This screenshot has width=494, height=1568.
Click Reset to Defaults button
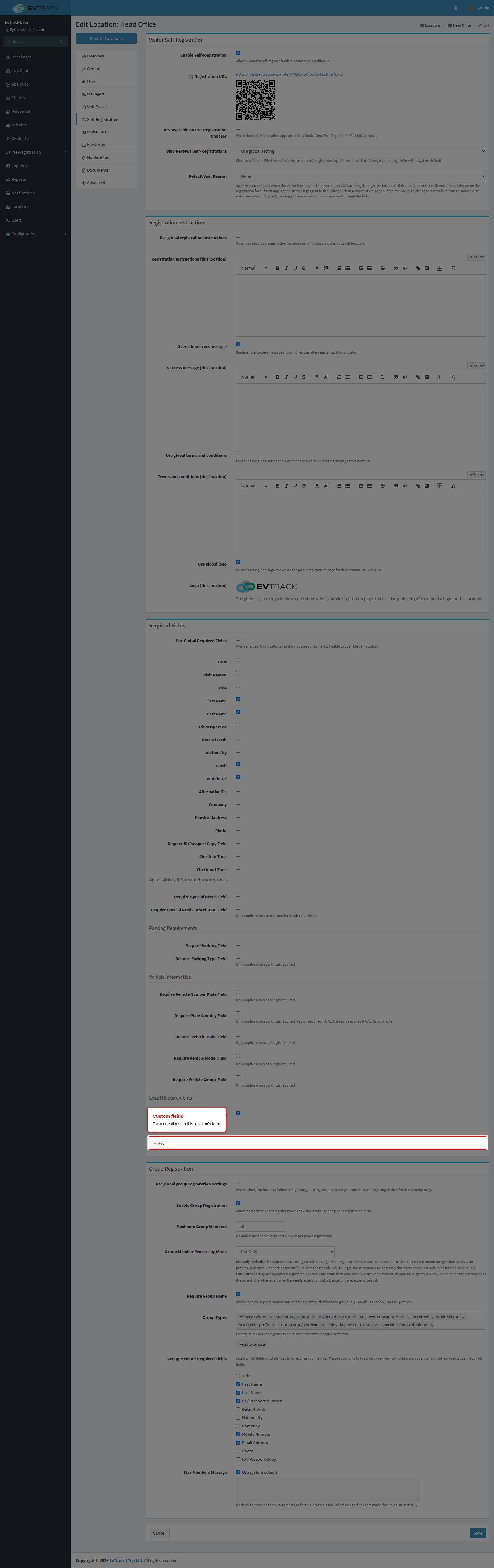pos(253,1344)
